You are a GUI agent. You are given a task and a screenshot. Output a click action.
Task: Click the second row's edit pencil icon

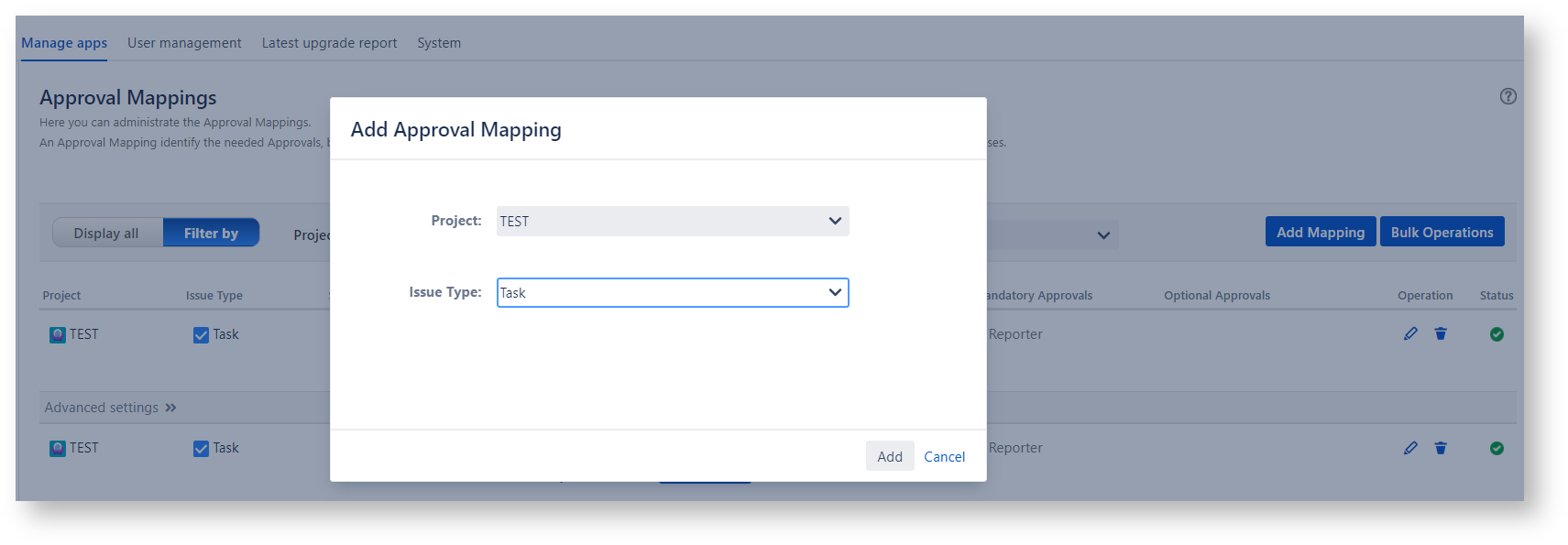coord(1410,448)
